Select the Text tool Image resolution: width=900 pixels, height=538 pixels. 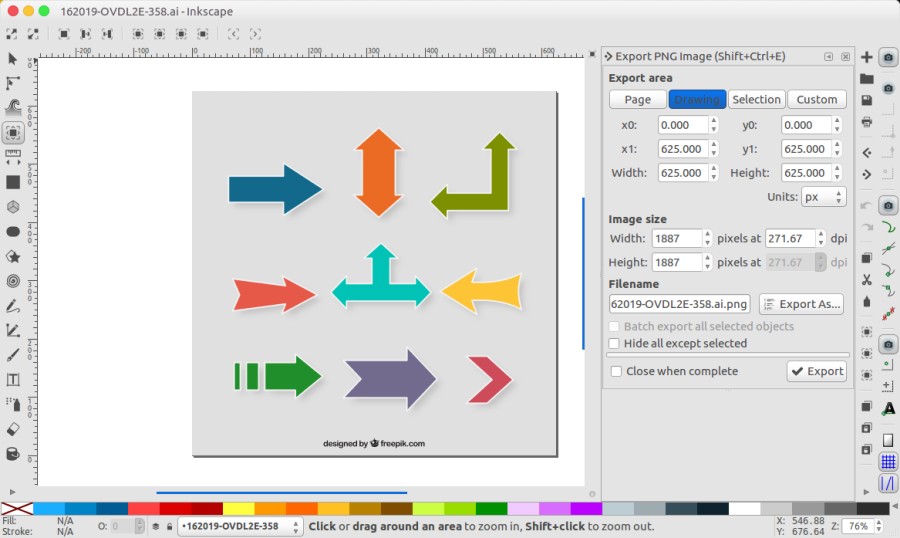[13, 379]
